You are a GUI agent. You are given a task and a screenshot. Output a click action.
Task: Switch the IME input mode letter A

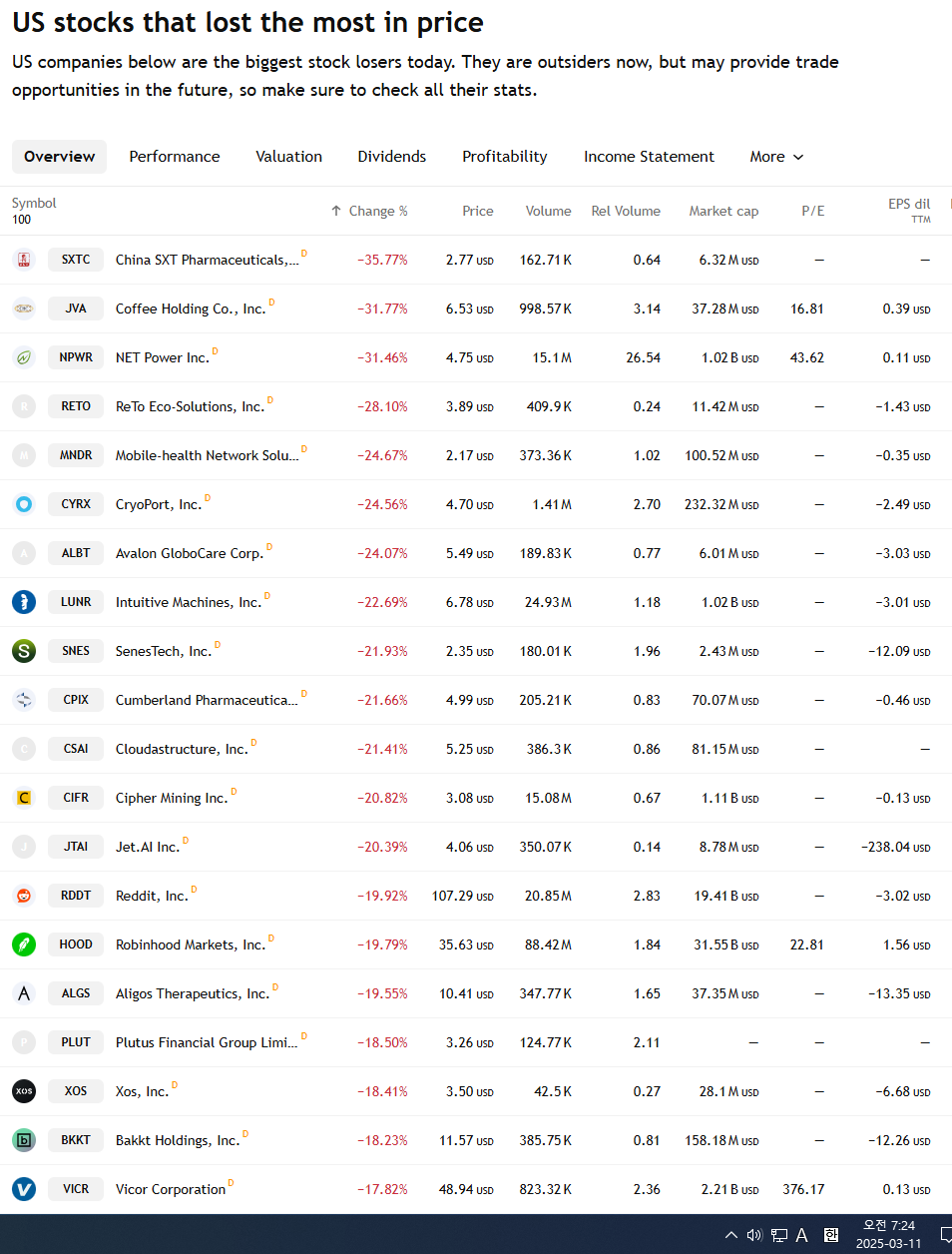(x=801, y=1235)
